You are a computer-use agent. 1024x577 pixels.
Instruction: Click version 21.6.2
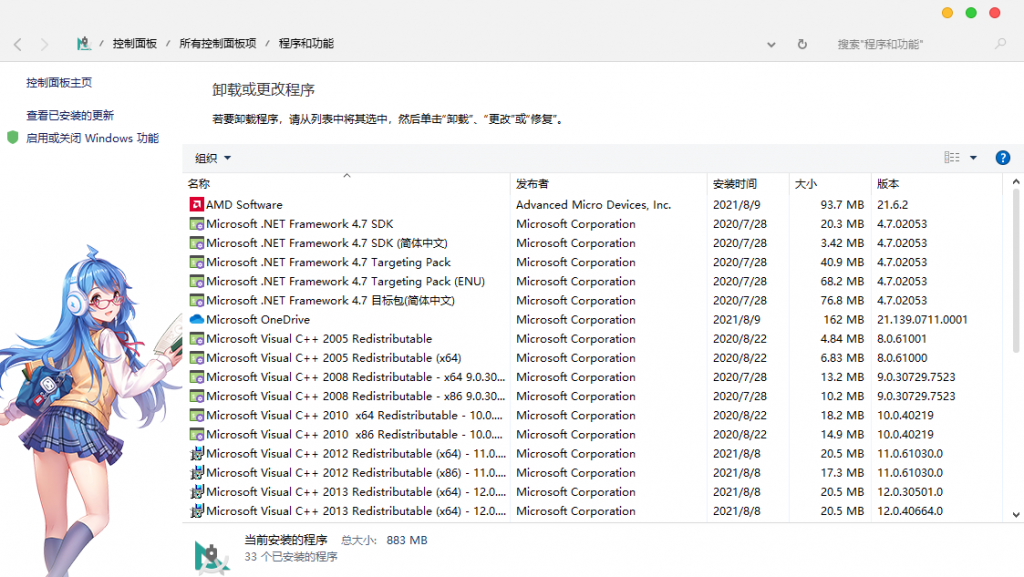pos(893,204)
